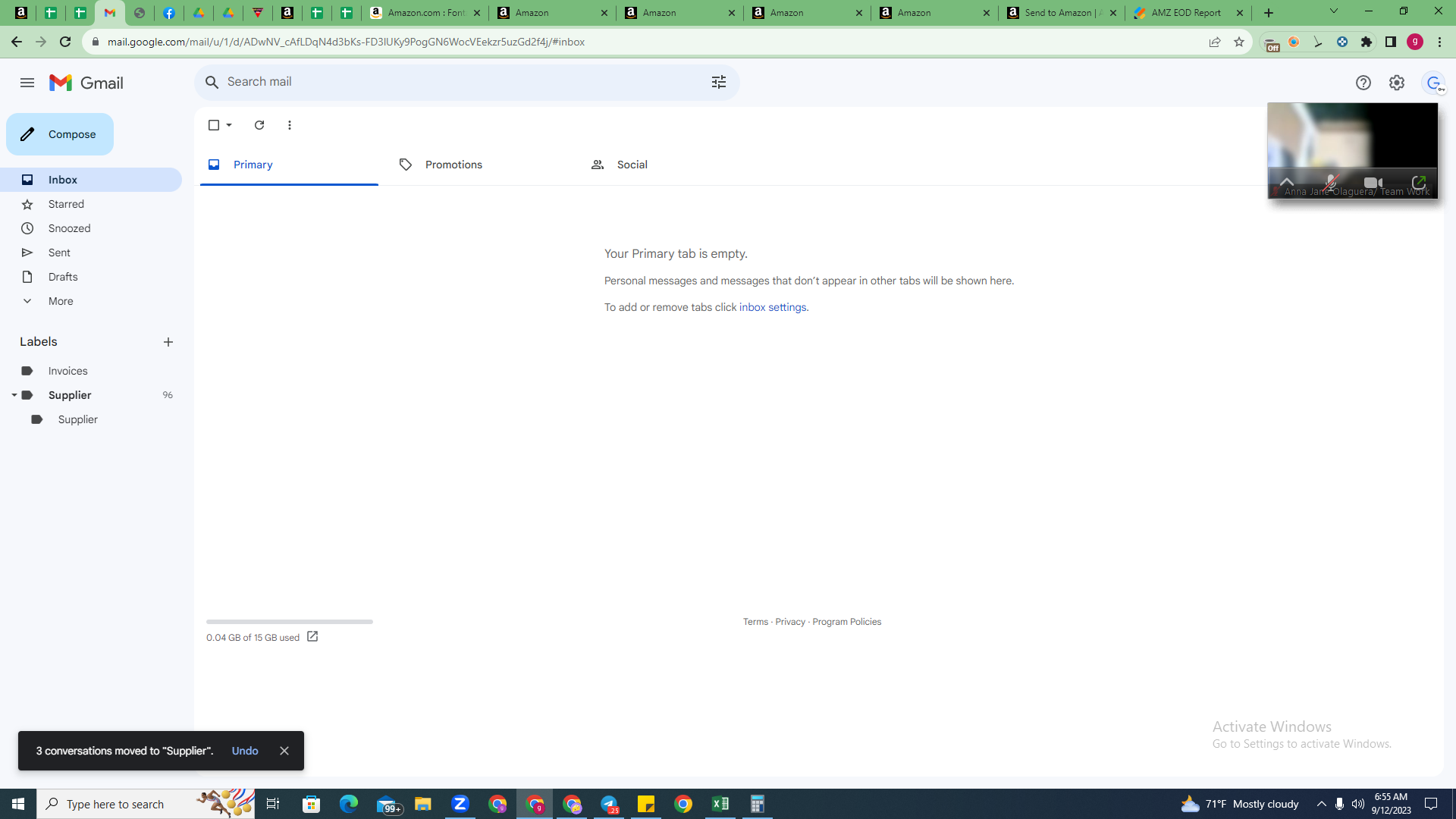The width and height of the screenshot is (1456, 819).
Task: Collapse Zoom mini window up chevron
Action: coord(1287,182)
